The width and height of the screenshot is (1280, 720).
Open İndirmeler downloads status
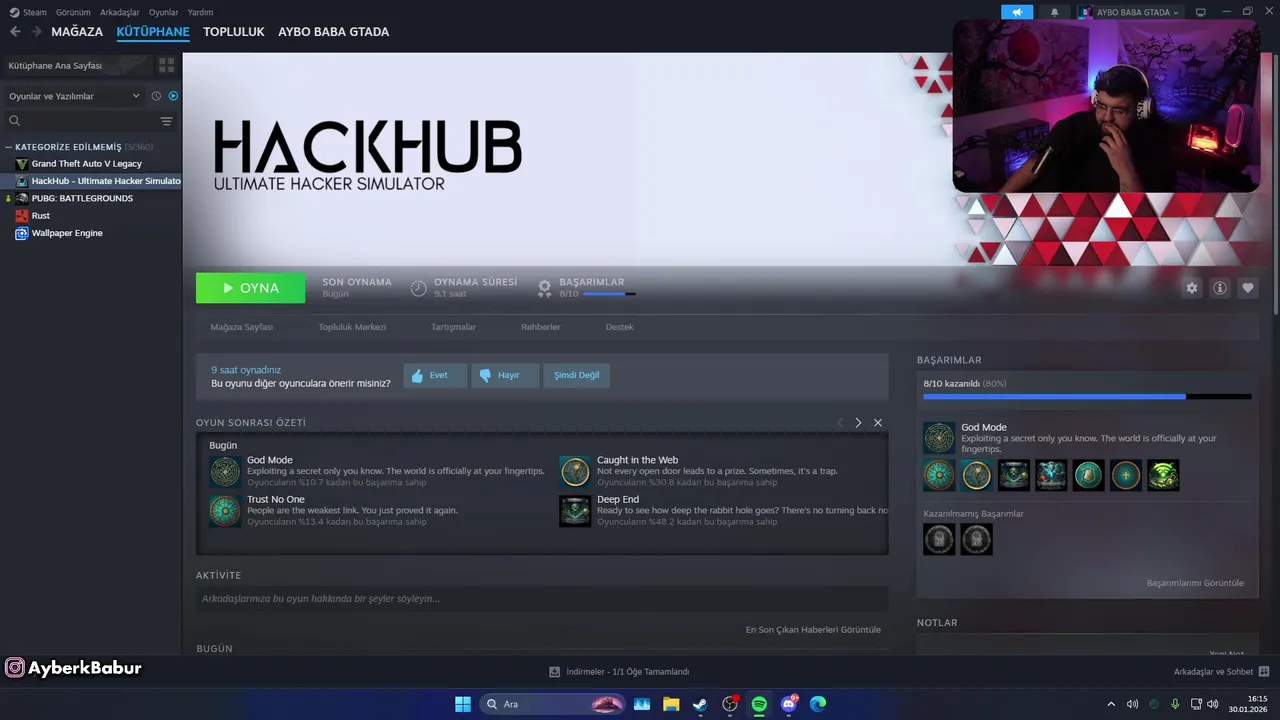click(x=619, y=672)
